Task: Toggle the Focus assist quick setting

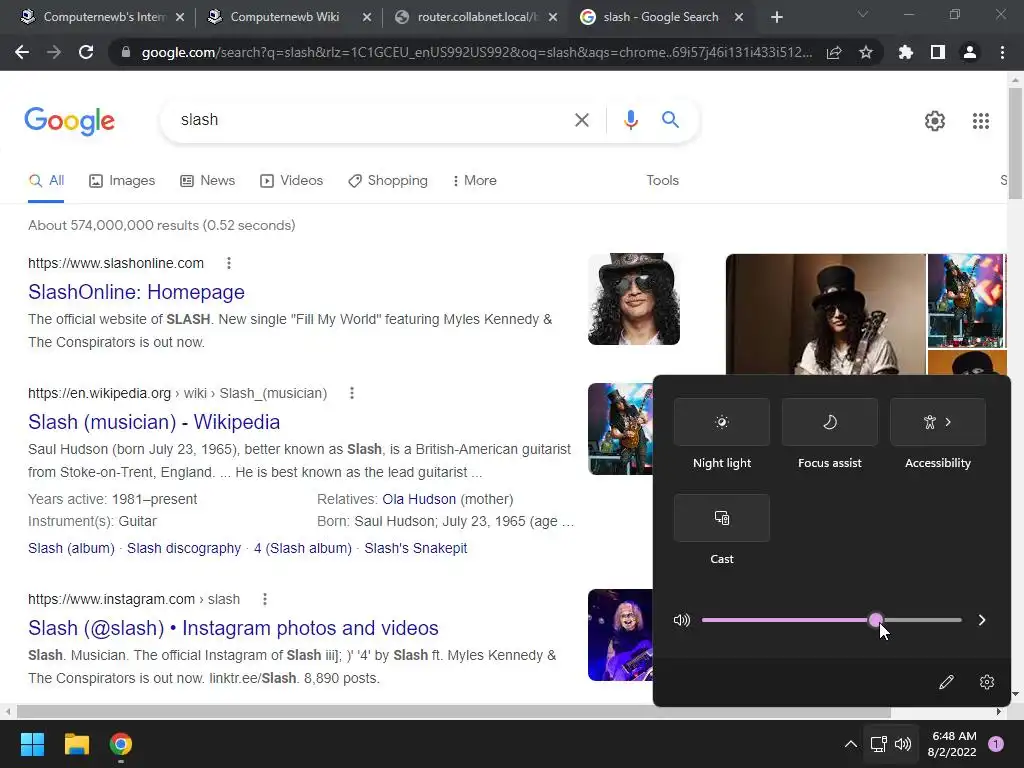Action: [x=829, y=422]
